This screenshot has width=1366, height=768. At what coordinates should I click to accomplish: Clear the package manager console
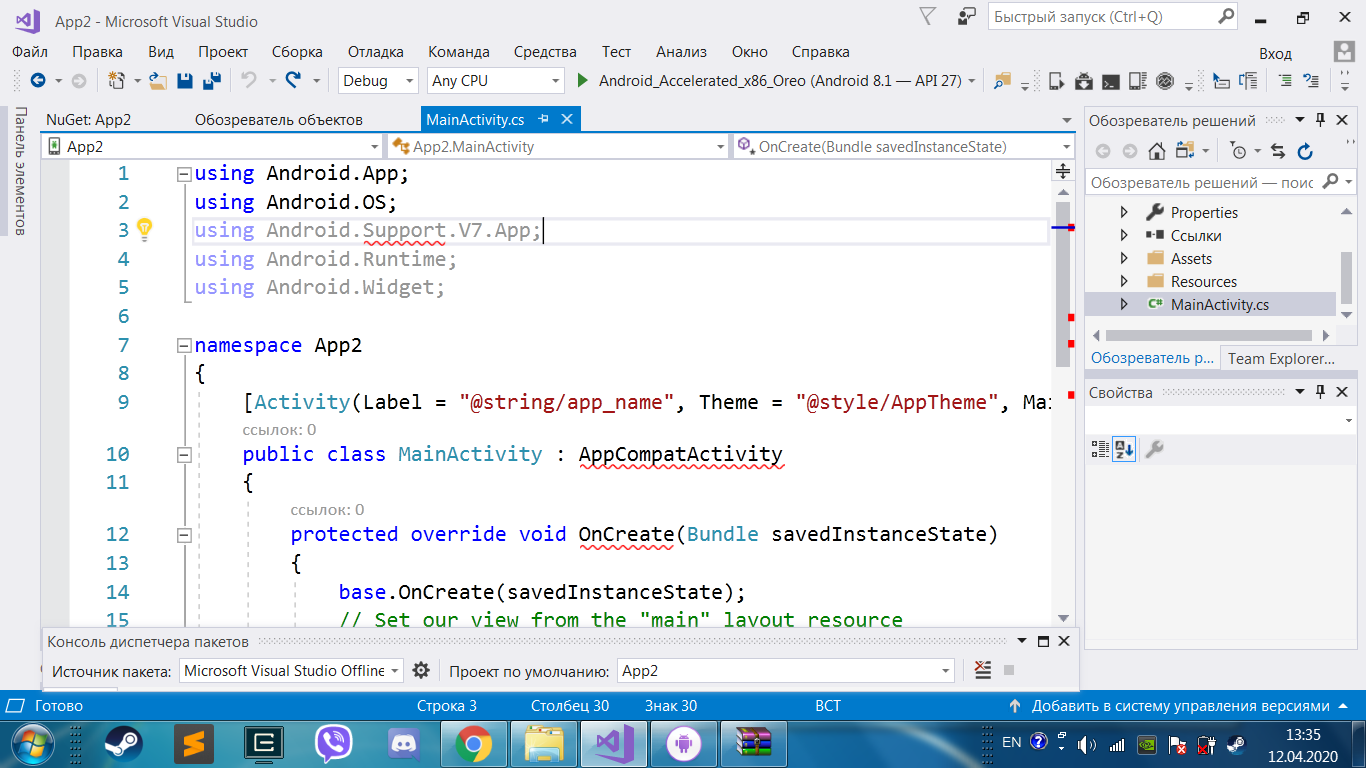983,671
